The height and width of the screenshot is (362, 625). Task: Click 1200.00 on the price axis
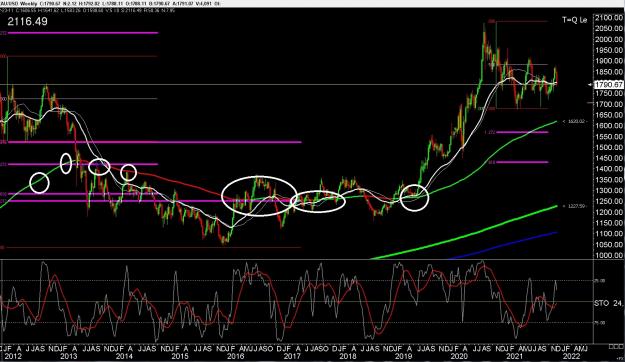pyautogui.click(x=609, y=212)
